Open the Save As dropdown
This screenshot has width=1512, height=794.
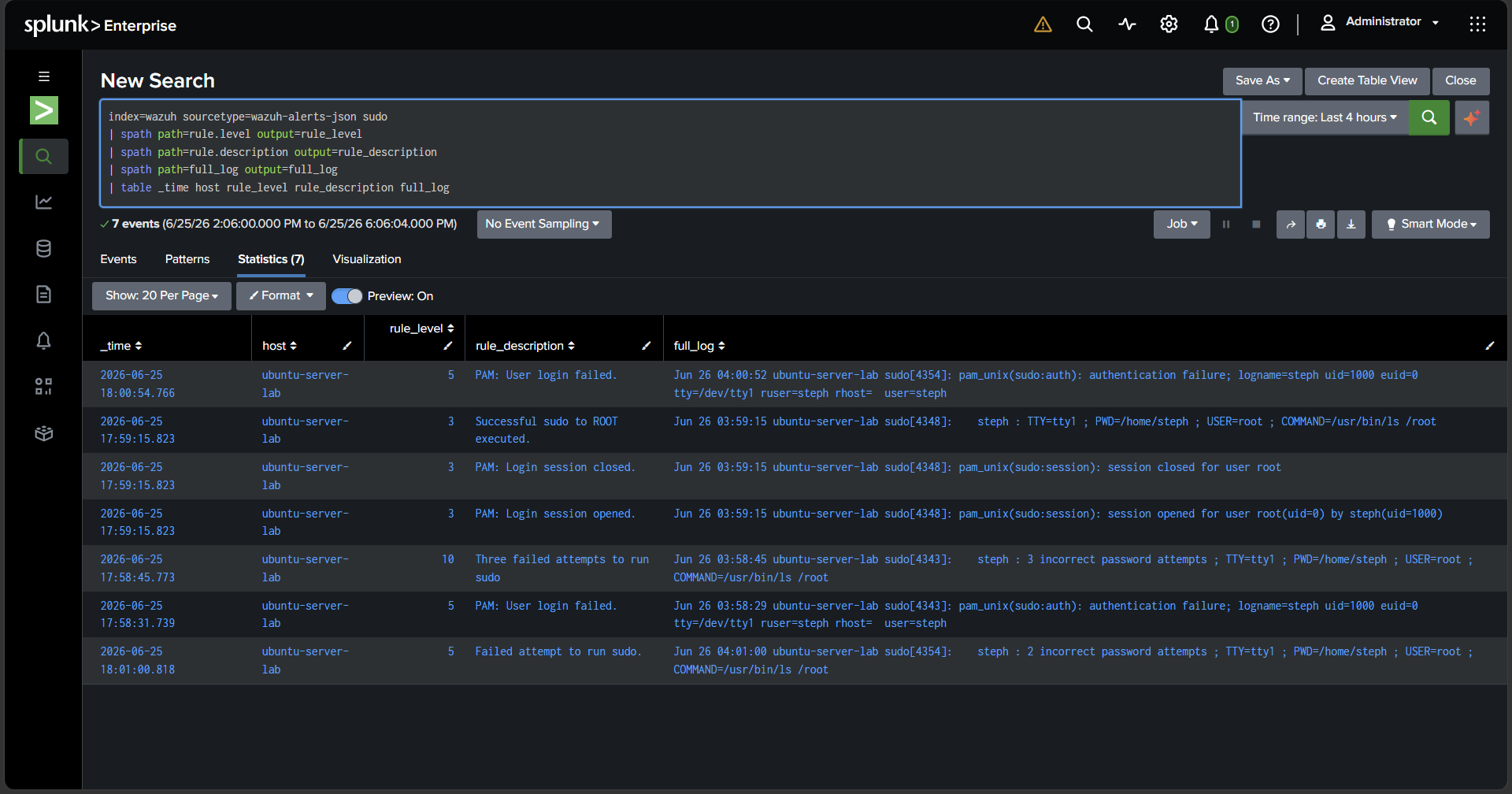click(x=1262, y=80)
